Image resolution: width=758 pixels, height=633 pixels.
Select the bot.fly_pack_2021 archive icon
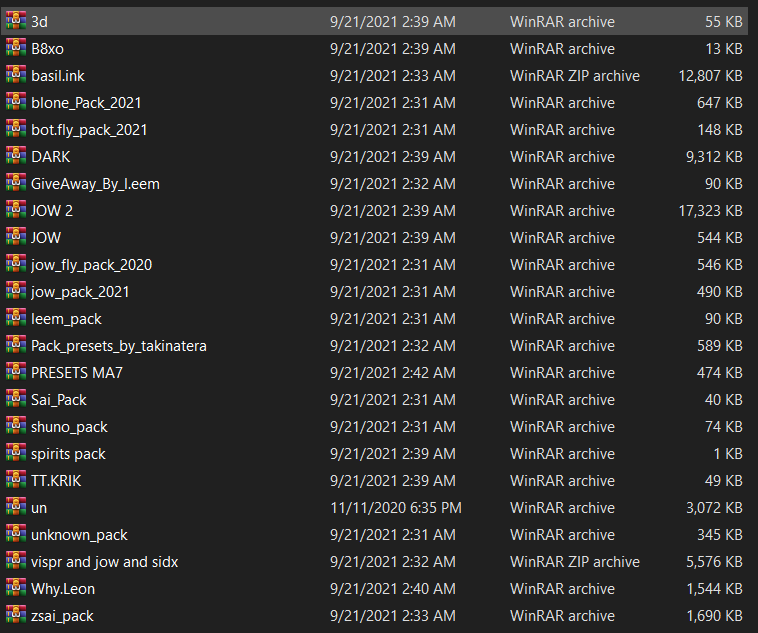(16, 129)
